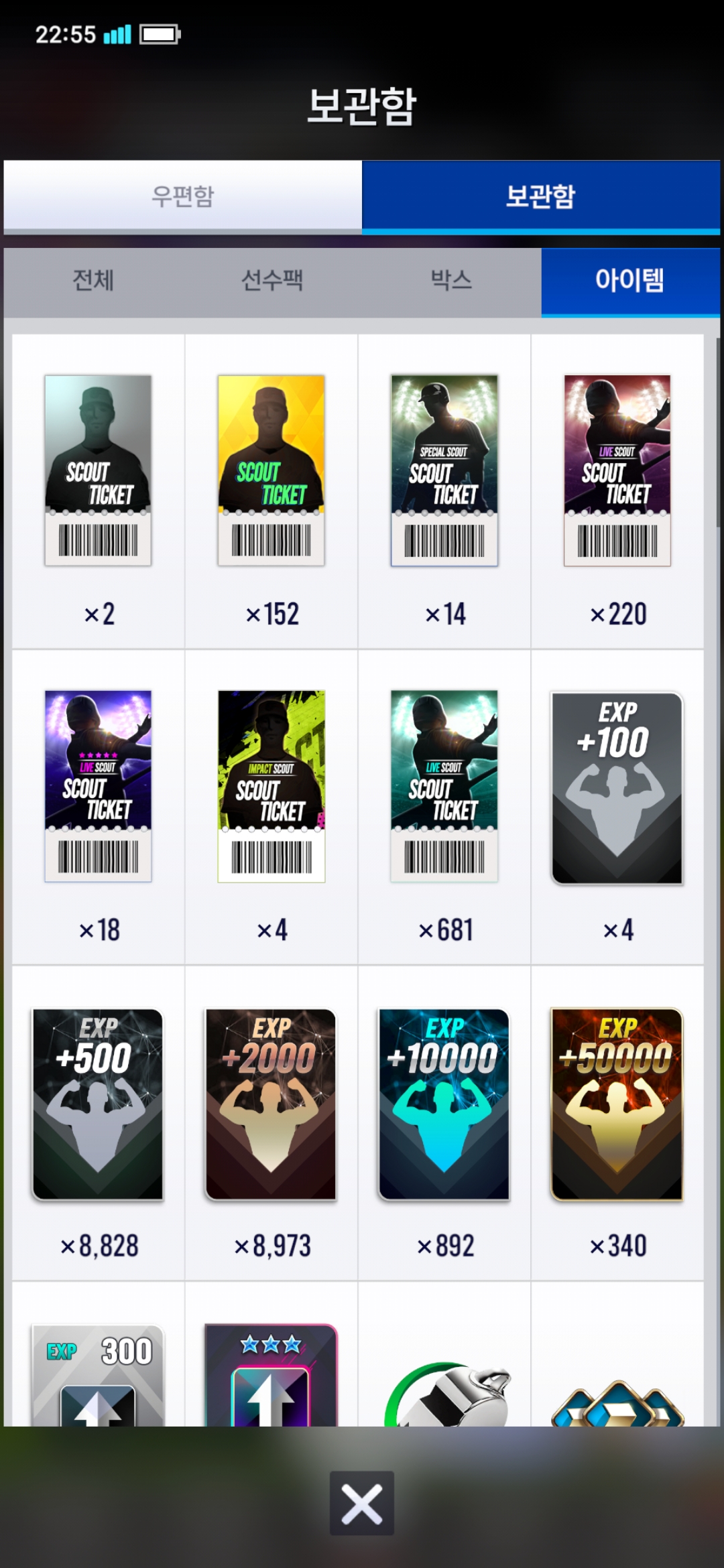Select the three-star upgrade arrow card

(271, 1374)
